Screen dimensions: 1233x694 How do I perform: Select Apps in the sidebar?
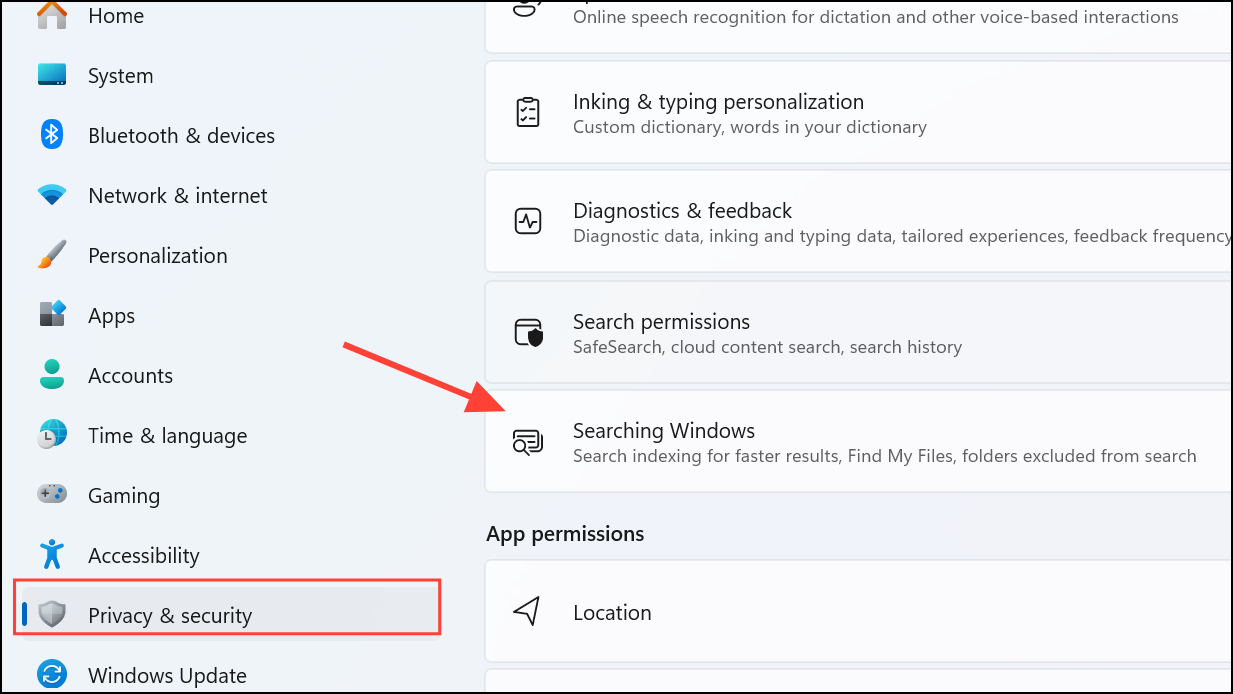(111, 316)
